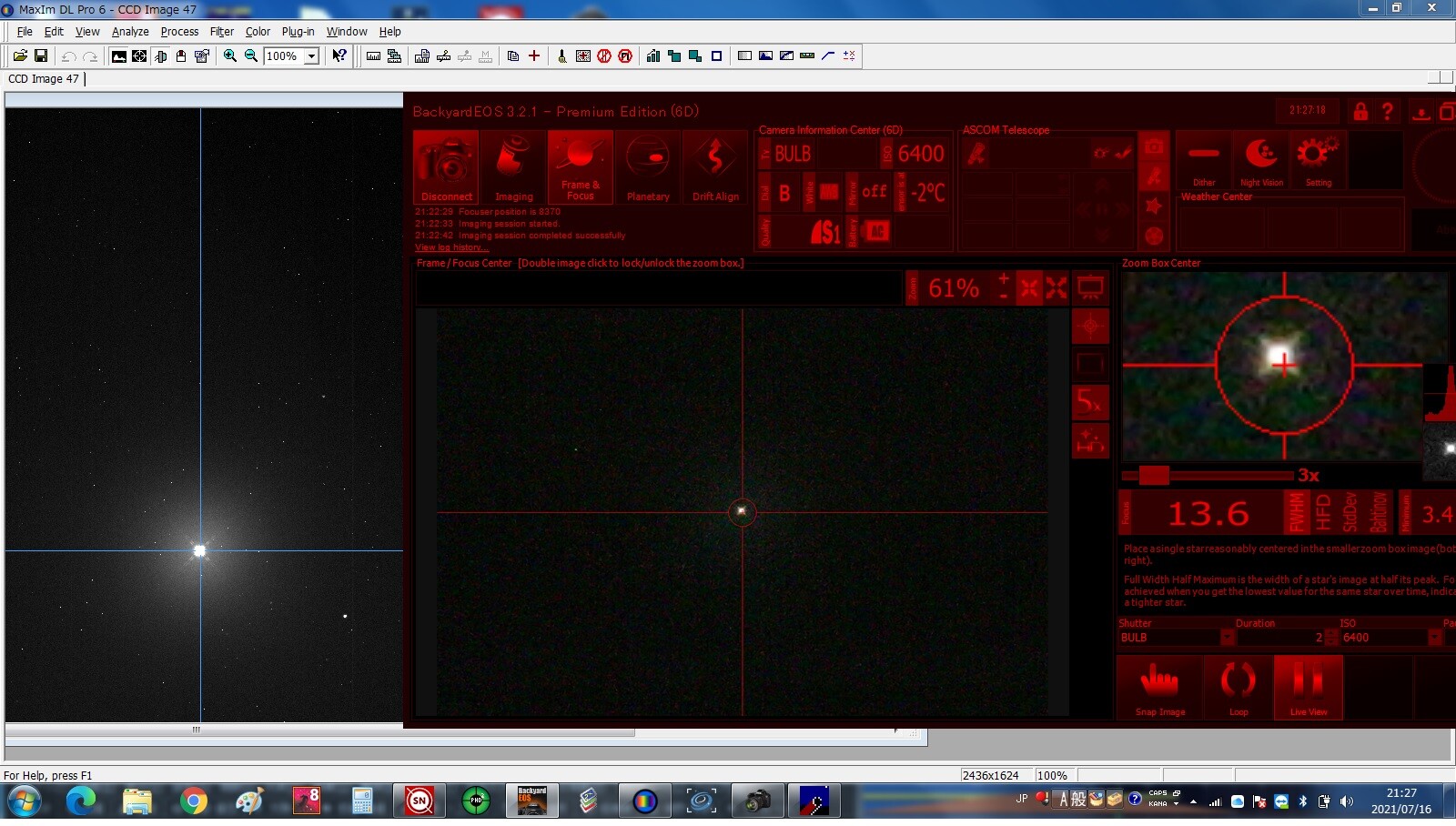Open the Edit menu
The image size is (1456, 826).
[x=54, y=31]
